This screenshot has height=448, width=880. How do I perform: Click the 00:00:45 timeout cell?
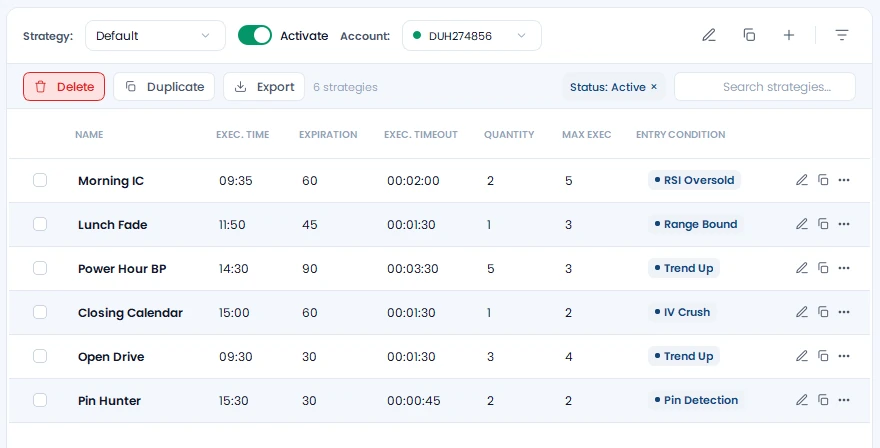pos(414,400)
